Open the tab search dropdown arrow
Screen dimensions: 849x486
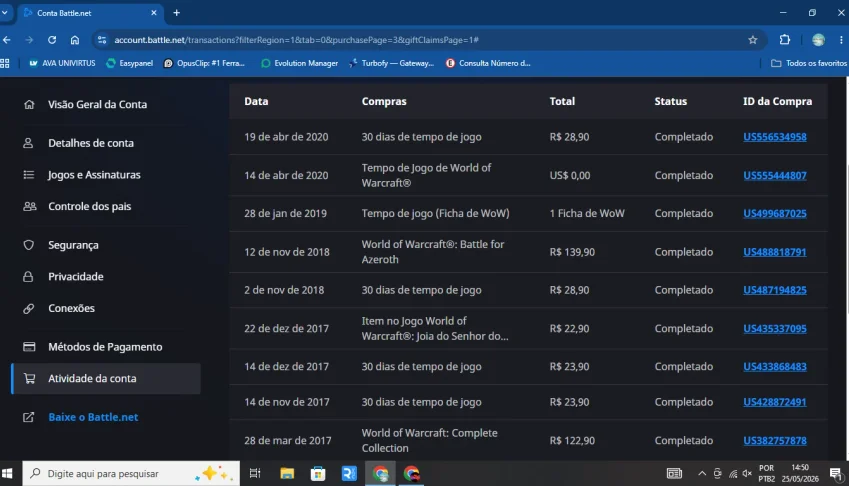click(x=5, y=12)
